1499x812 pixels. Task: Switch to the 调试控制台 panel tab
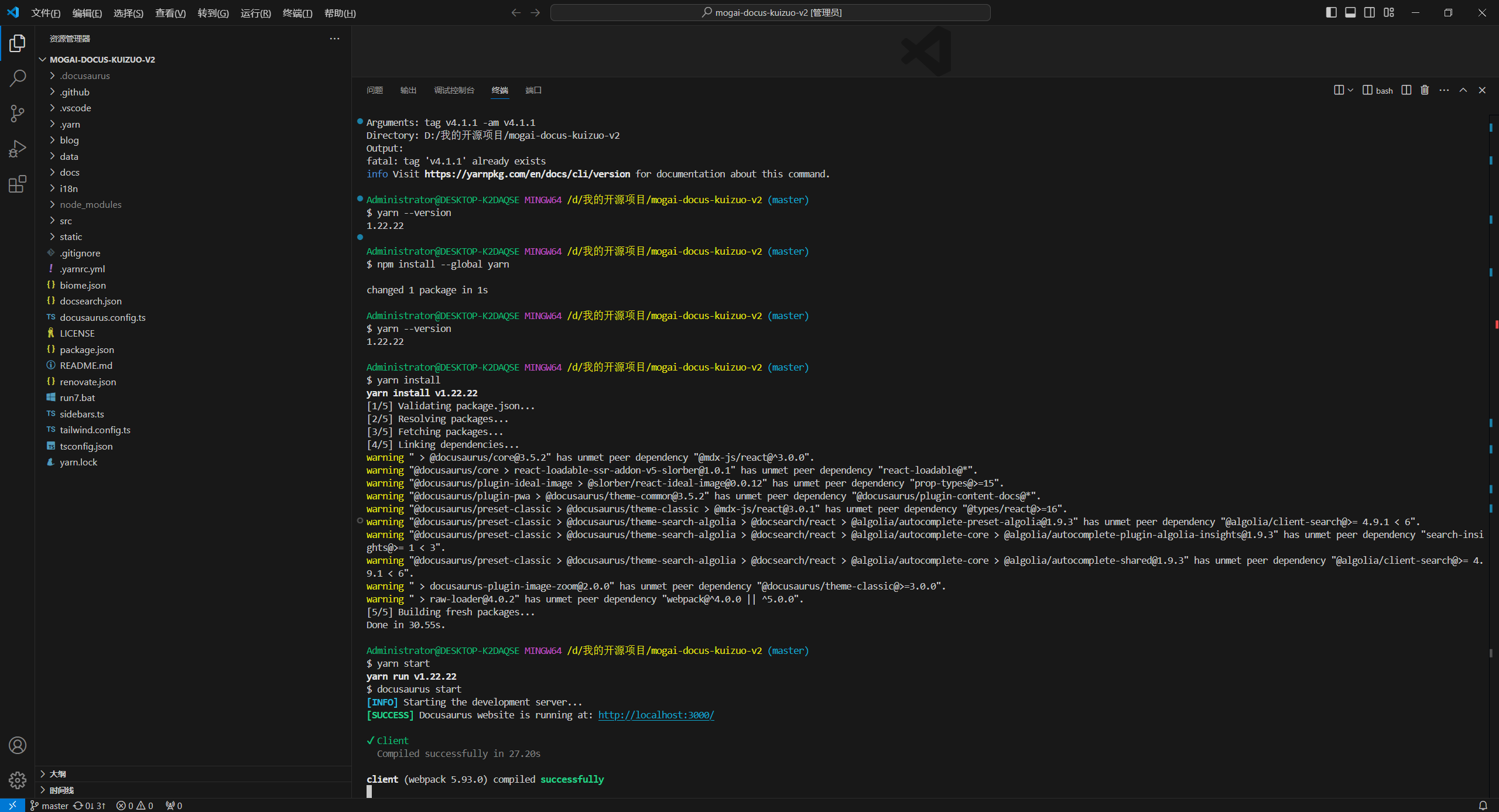click(454, 90)
